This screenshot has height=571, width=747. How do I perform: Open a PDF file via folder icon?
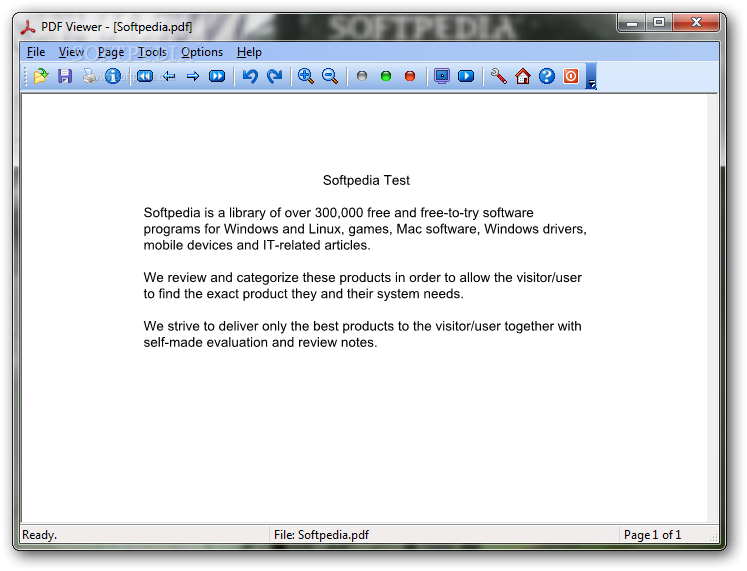pos(41,76)
